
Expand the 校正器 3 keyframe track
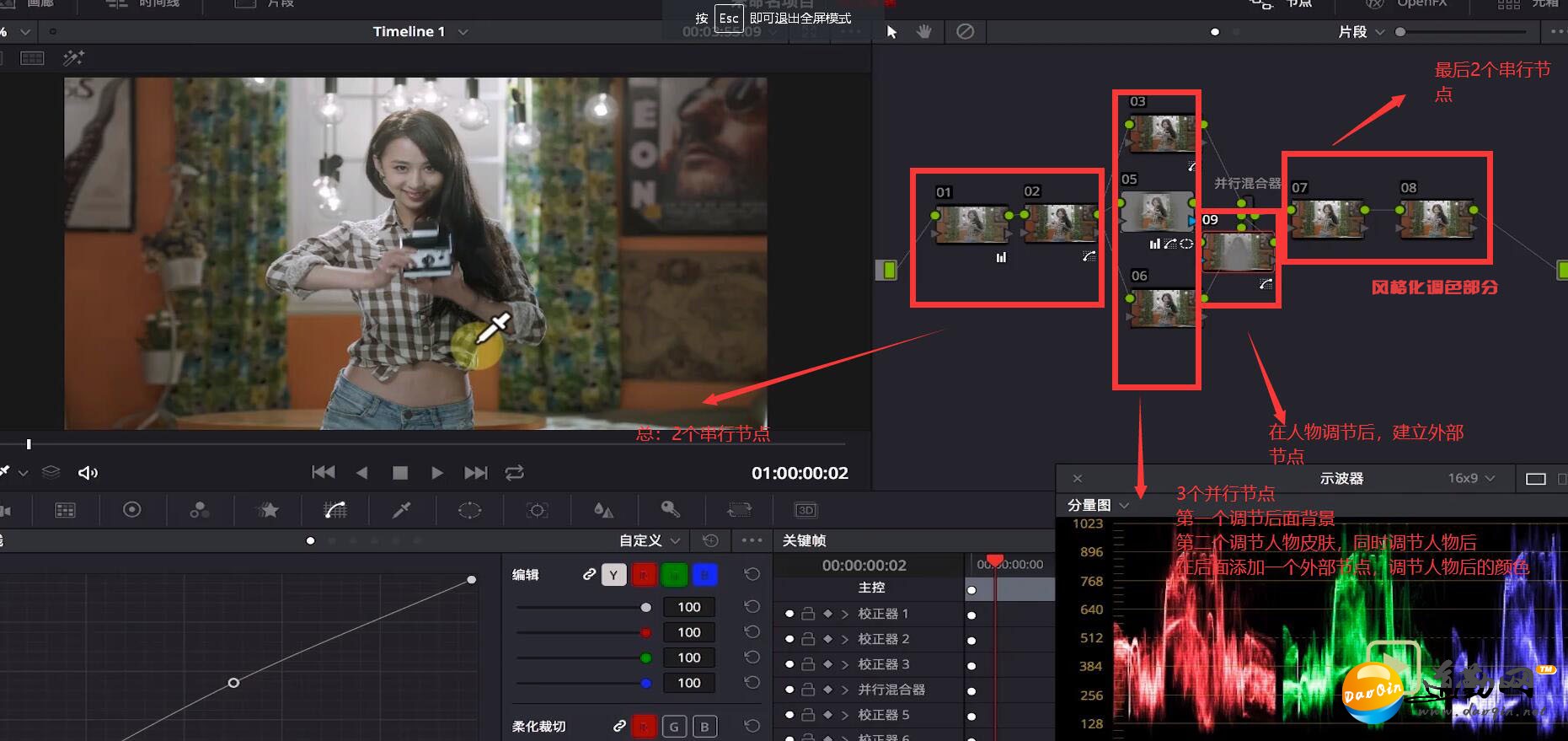click(844, 664)
